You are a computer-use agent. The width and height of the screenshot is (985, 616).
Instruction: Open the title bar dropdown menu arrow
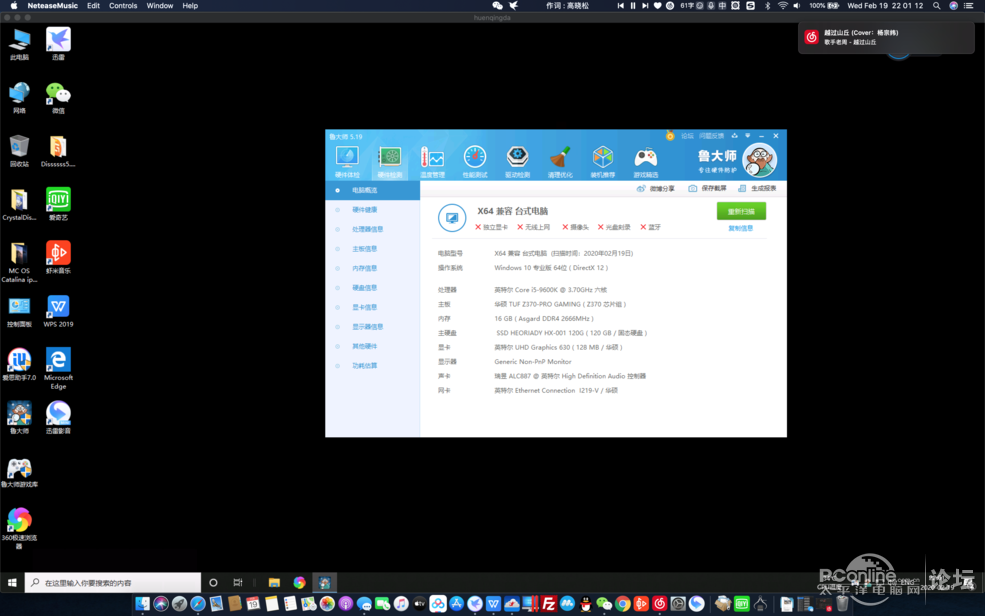[x=748, y=136]
